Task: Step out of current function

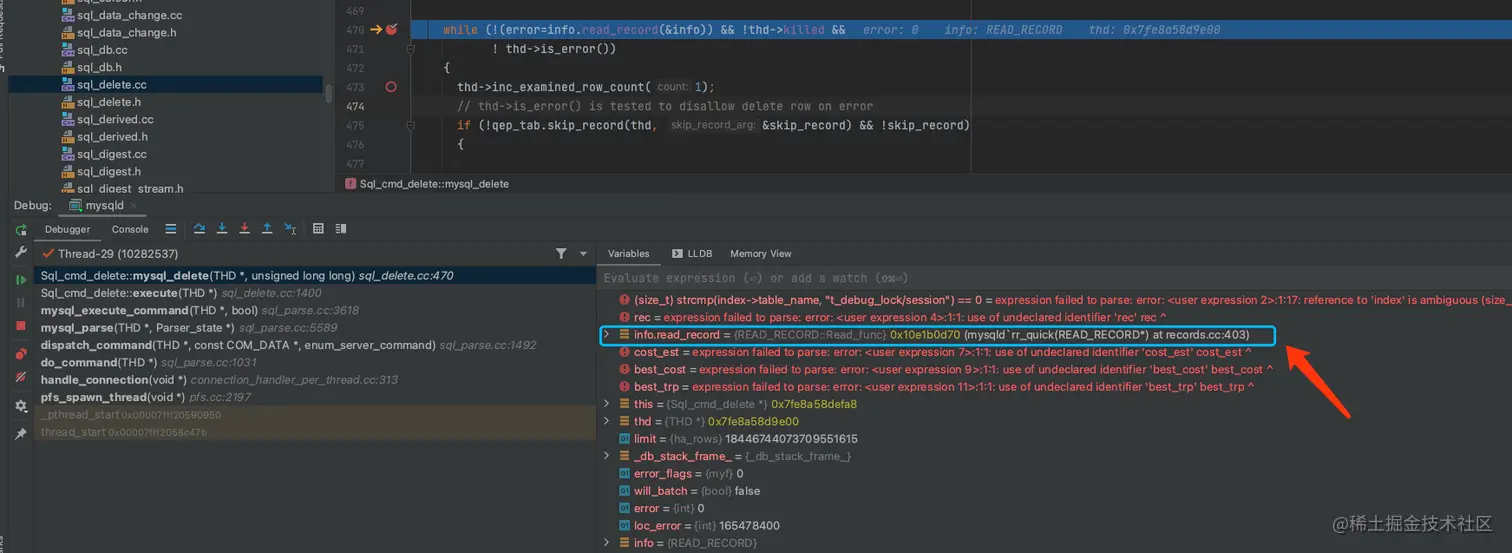Action: (267, 229)
